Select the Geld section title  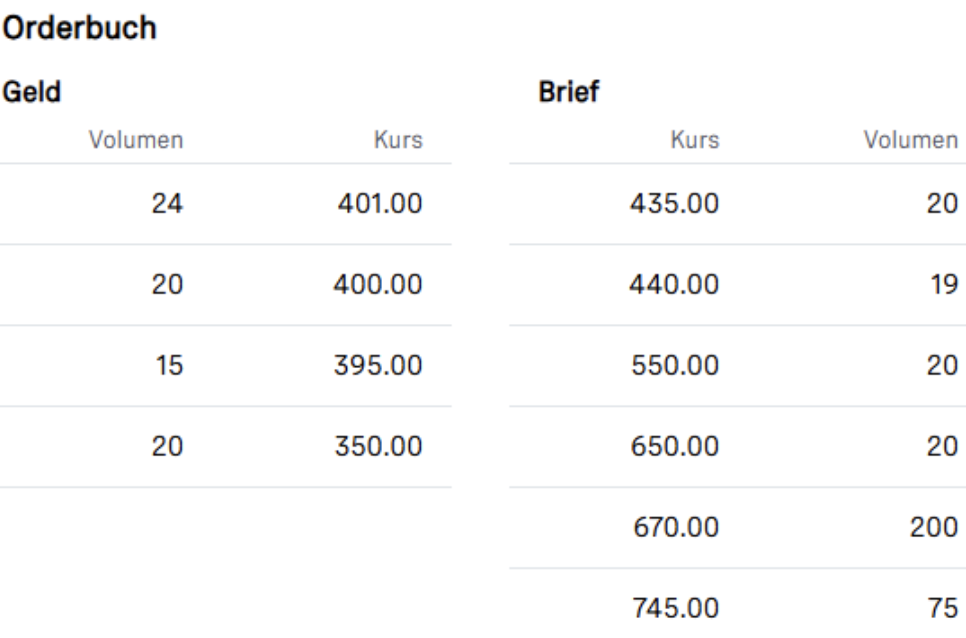pyautogui.click(x=31, y=92)
